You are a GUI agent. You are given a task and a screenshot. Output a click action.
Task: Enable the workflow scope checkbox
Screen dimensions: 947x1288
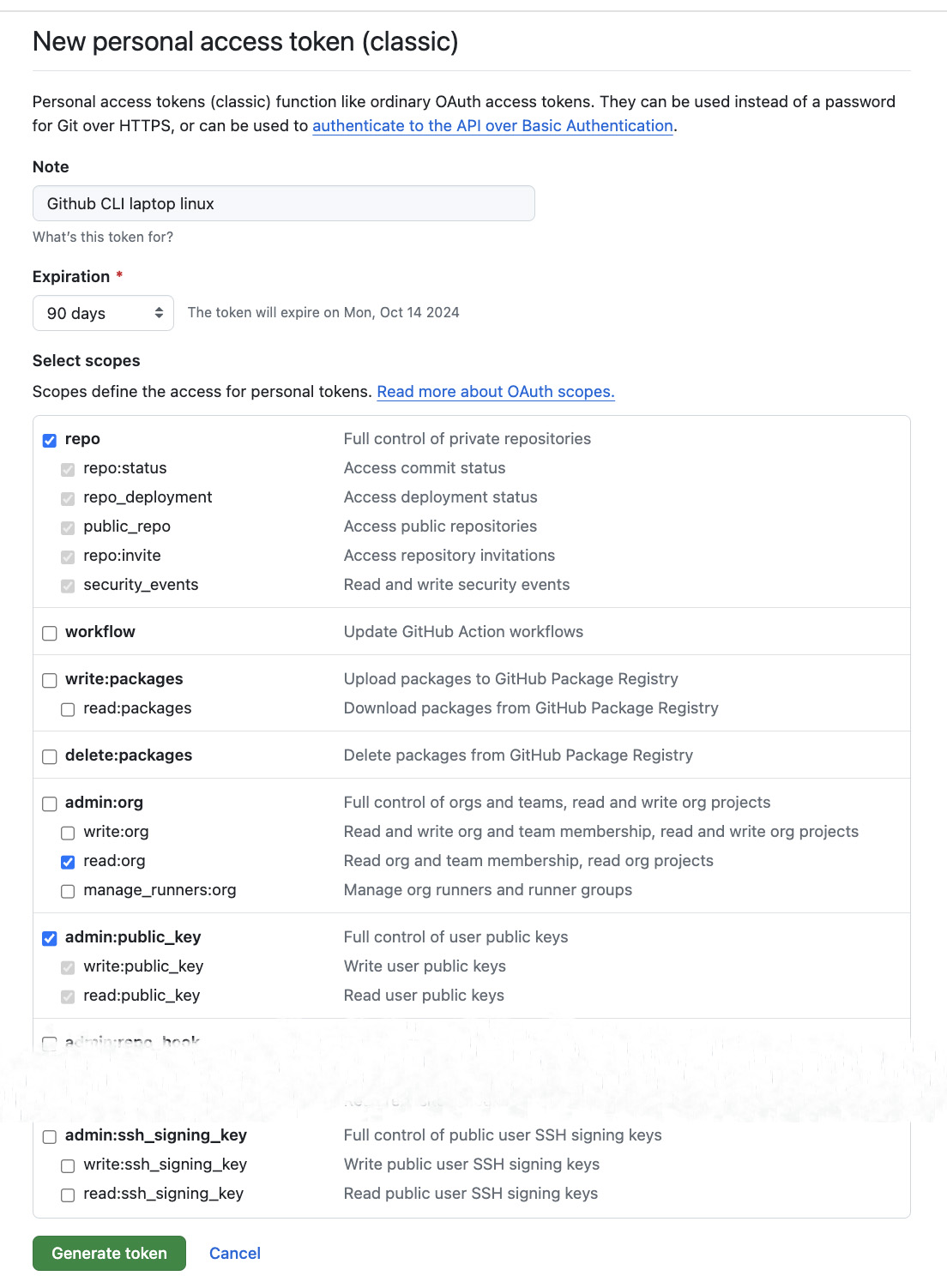click(x=50, y=633)
